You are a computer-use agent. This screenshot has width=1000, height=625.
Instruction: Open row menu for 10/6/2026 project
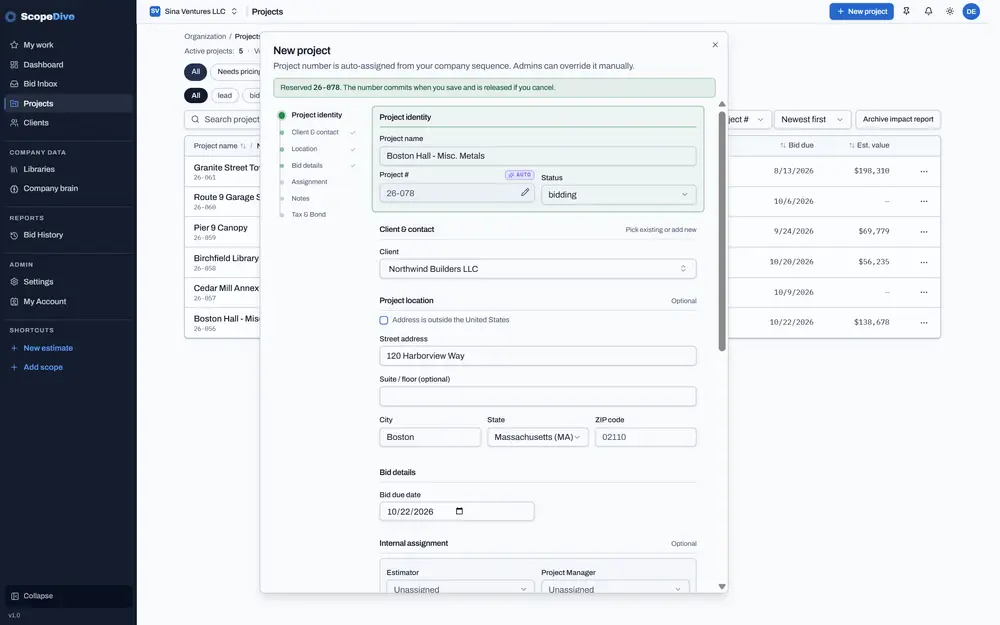(x=923, y=201)
